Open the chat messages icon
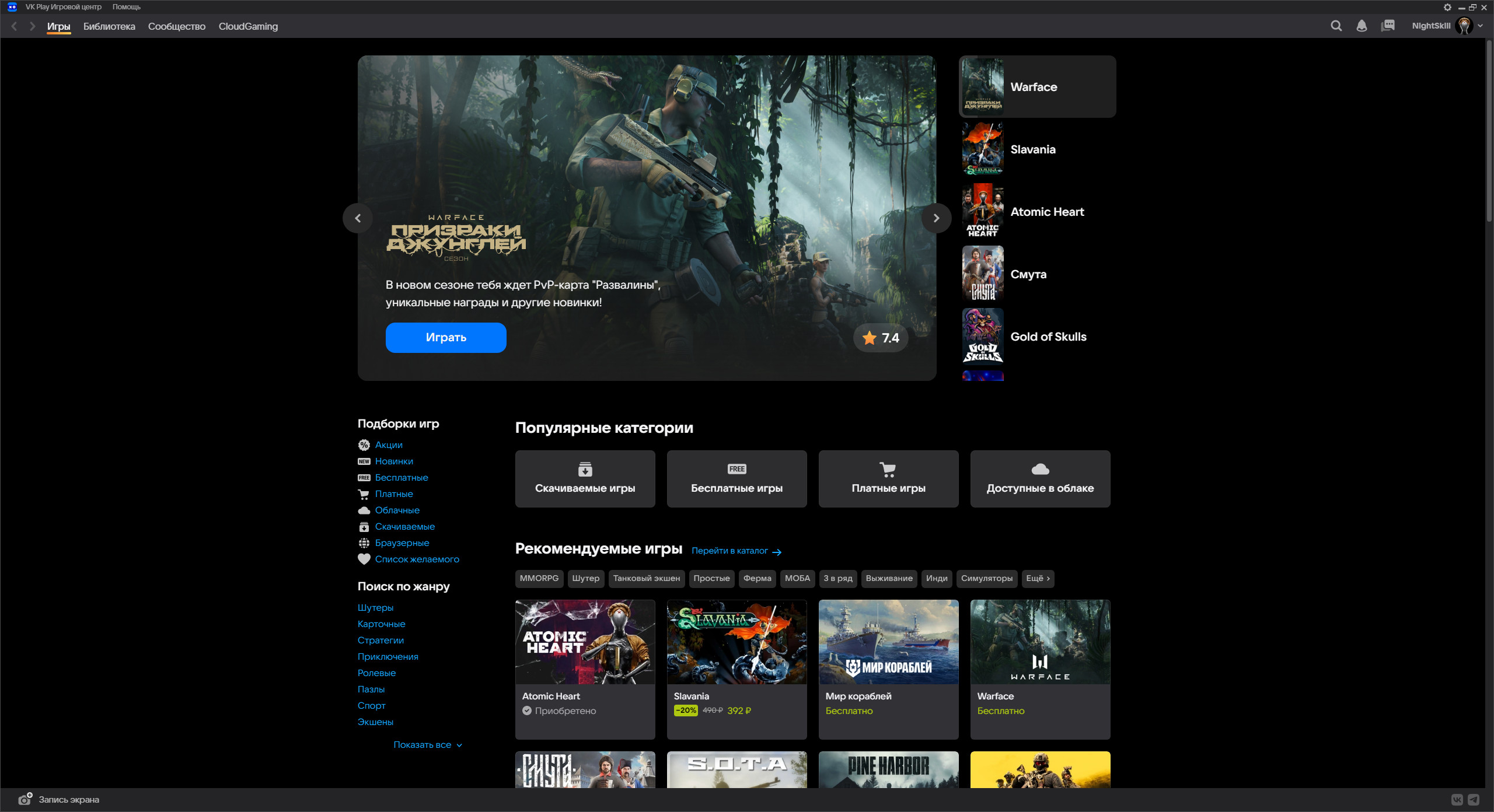1494x812 pixels. coord(1388,26)
